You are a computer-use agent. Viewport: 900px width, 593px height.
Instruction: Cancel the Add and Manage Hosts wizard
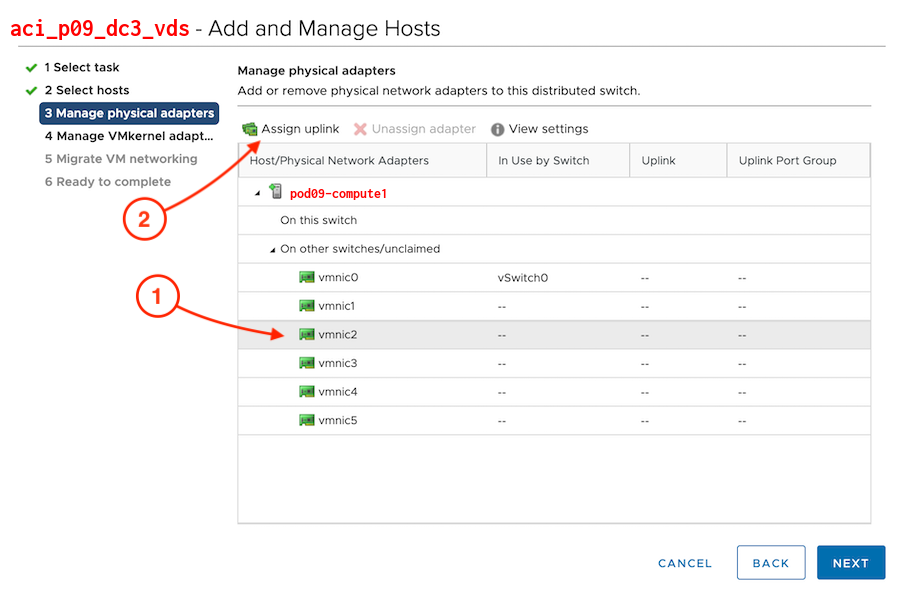(685, 563)
